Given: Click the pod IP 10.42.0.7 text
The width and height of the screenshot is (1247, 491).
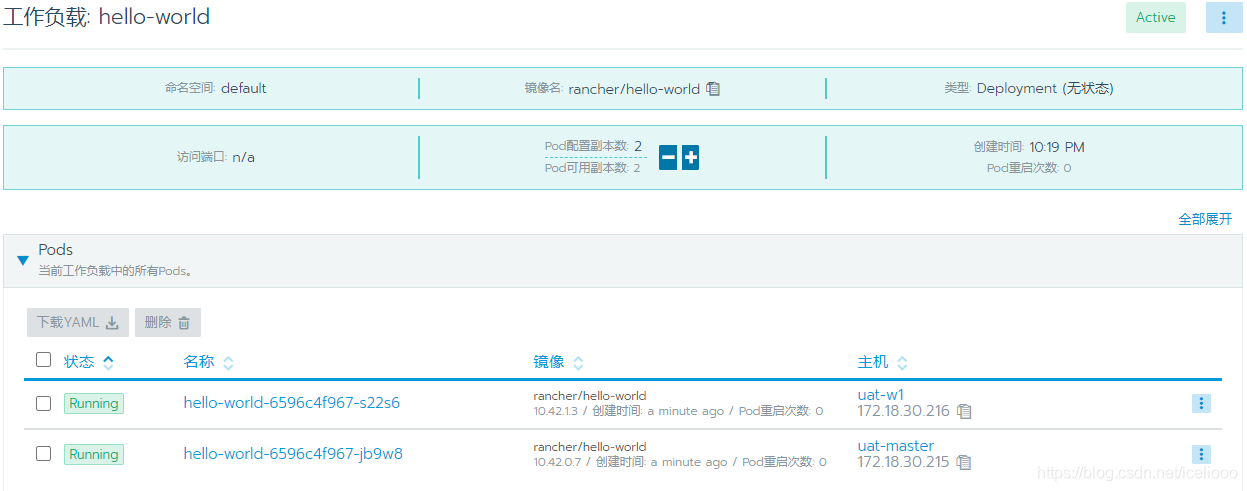Looking at the screenshot, I should click(555, 462).
